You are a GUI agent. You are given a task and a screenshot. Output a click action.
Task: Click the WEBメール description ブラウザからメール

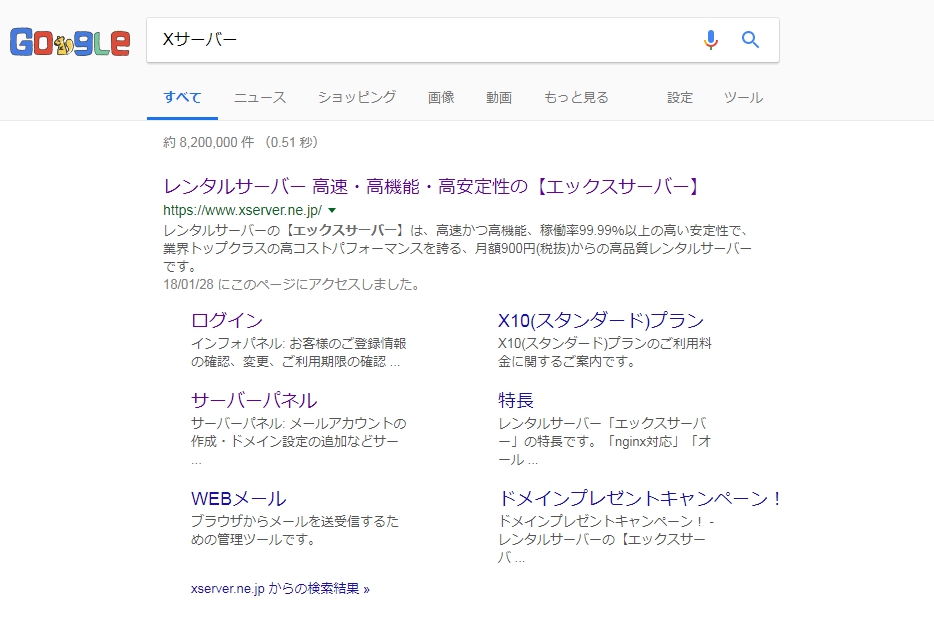(295, 530)
